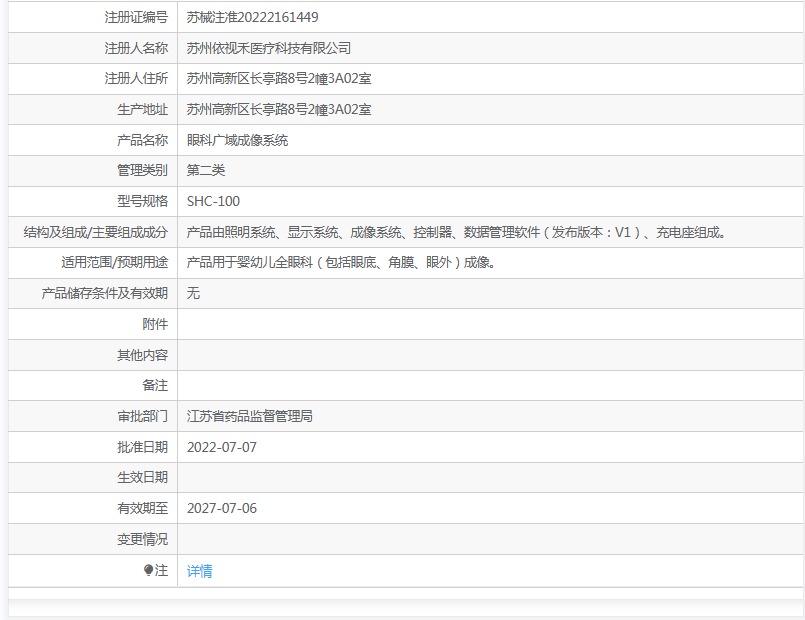Image resolution: width=805 pixels, height=620 pixels.
Task: Click the 型号规格 label
Action: pos(142,201)
